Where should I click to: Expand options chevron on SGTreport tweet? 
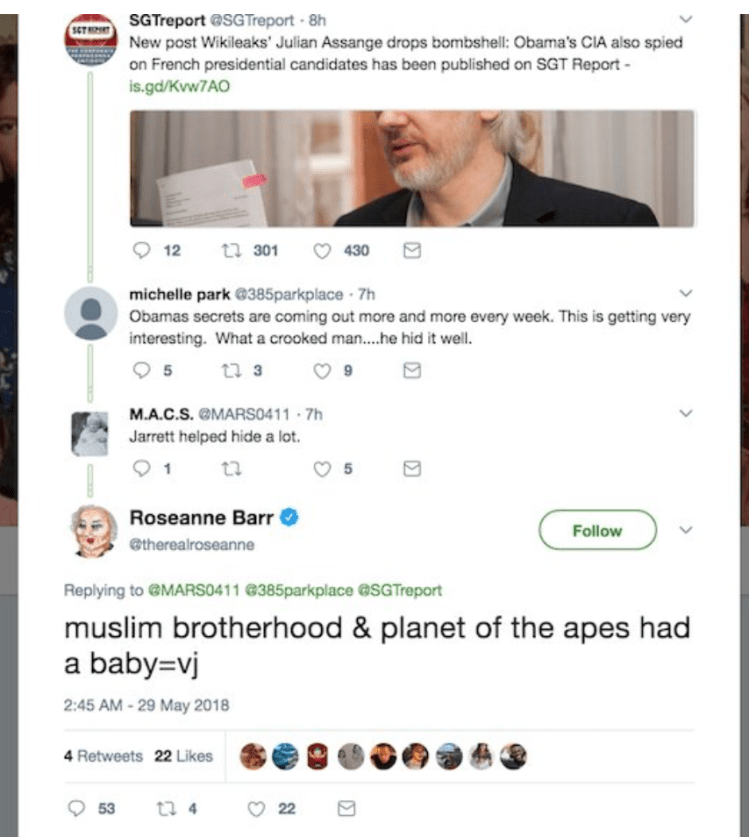tap(685, 19)
